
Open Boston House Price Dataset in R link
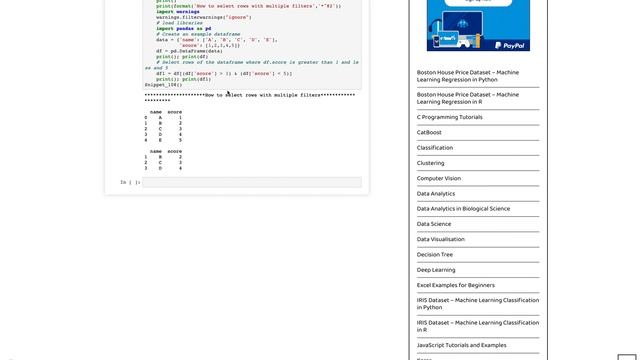[468, 98]
